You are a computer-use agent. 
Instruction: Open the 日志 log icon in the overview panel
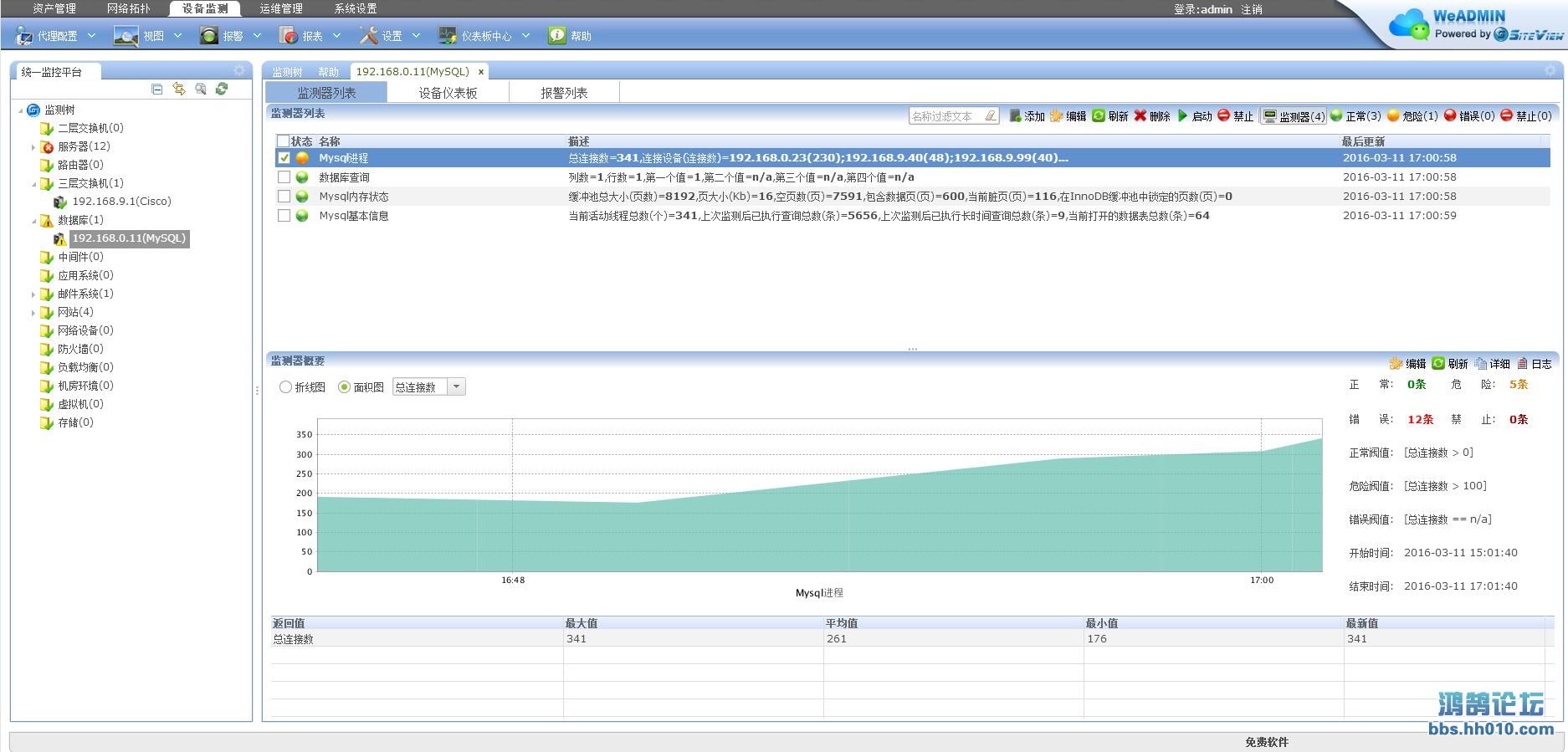pos(1523,363)
